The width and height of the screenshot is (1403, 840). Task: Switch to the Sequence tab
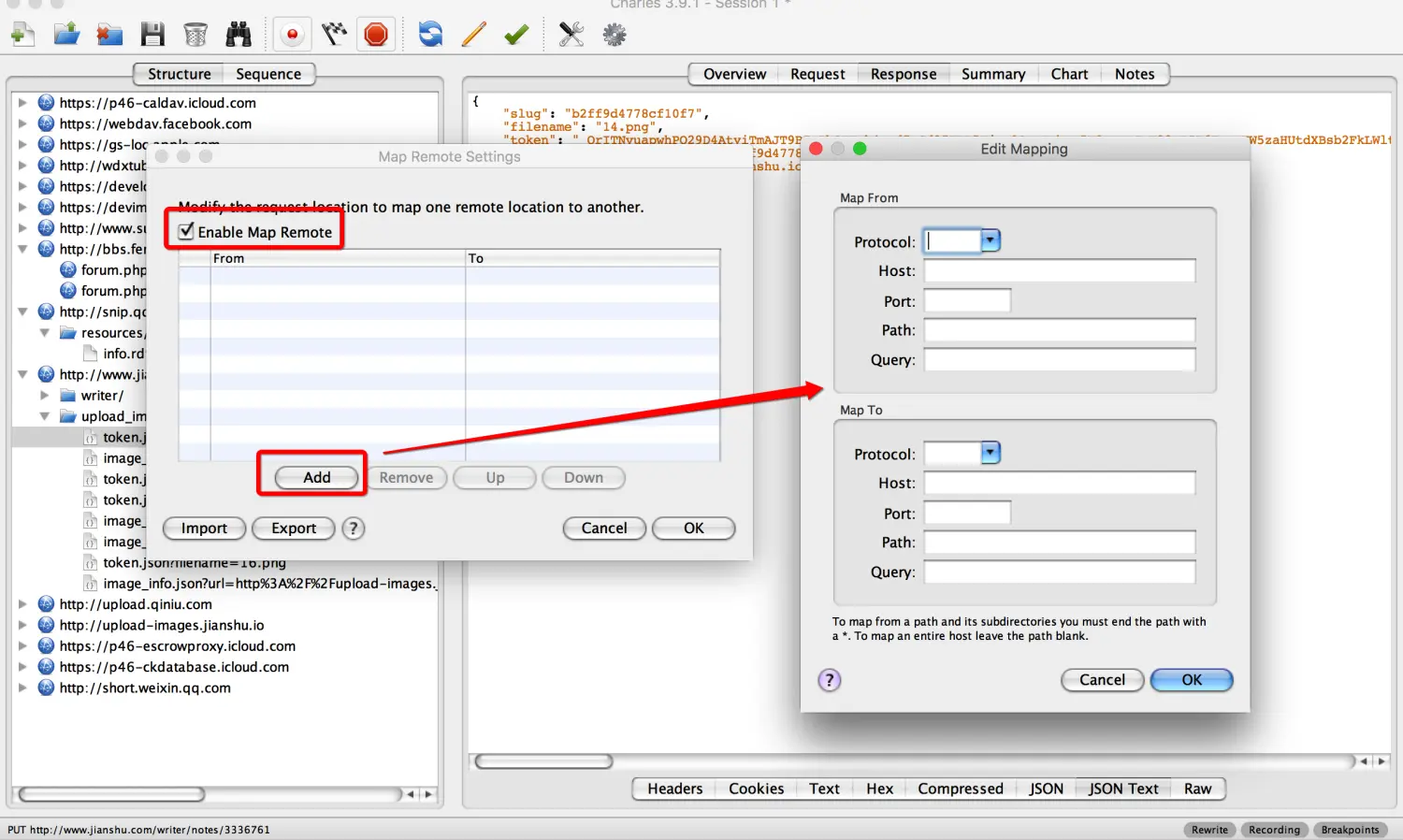click(x=268, y=74)
